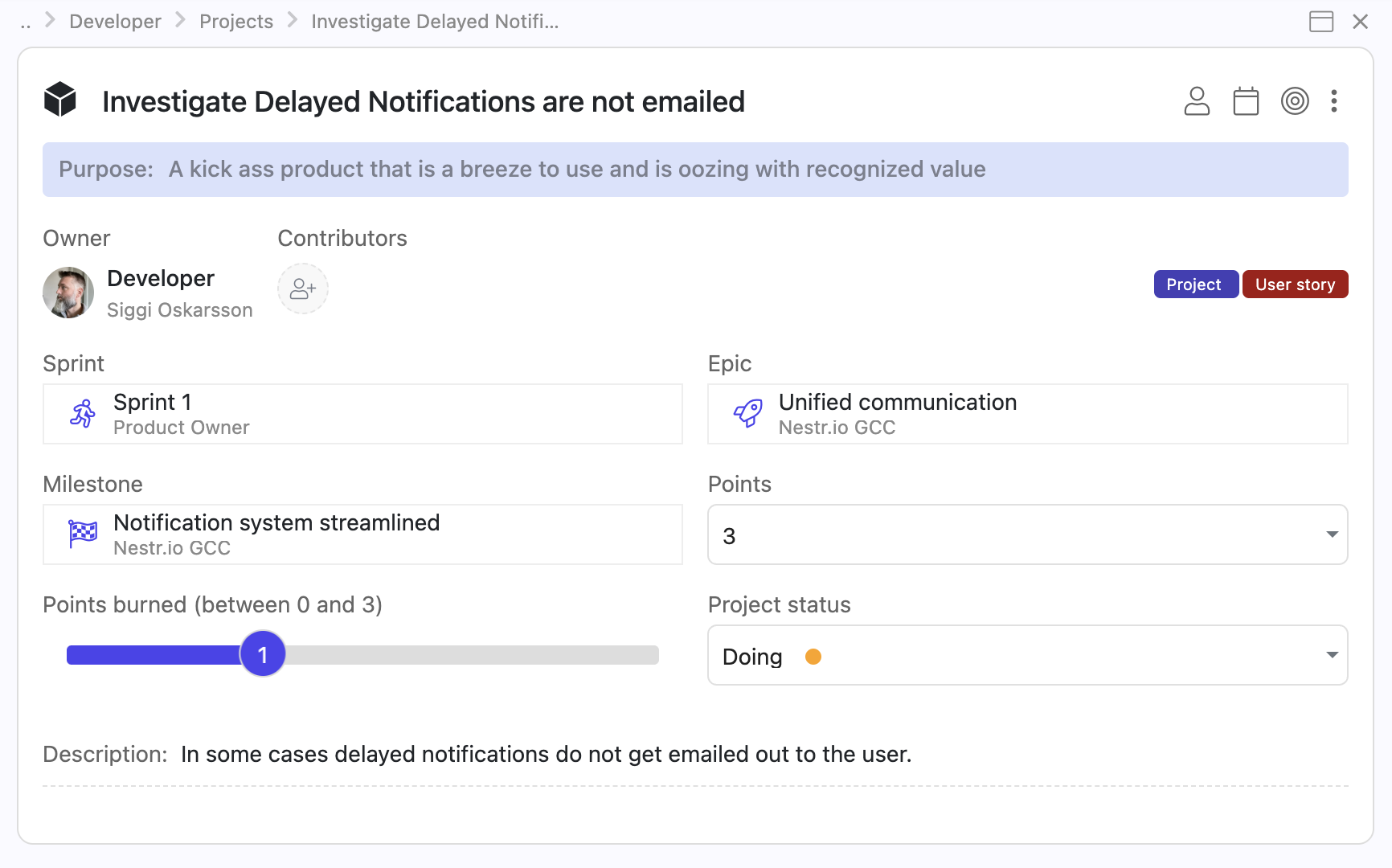Click the Siggi Oskarsson name text
Image resolution: width=1392 pixels, height=868 pixels.
click(180, 310)
